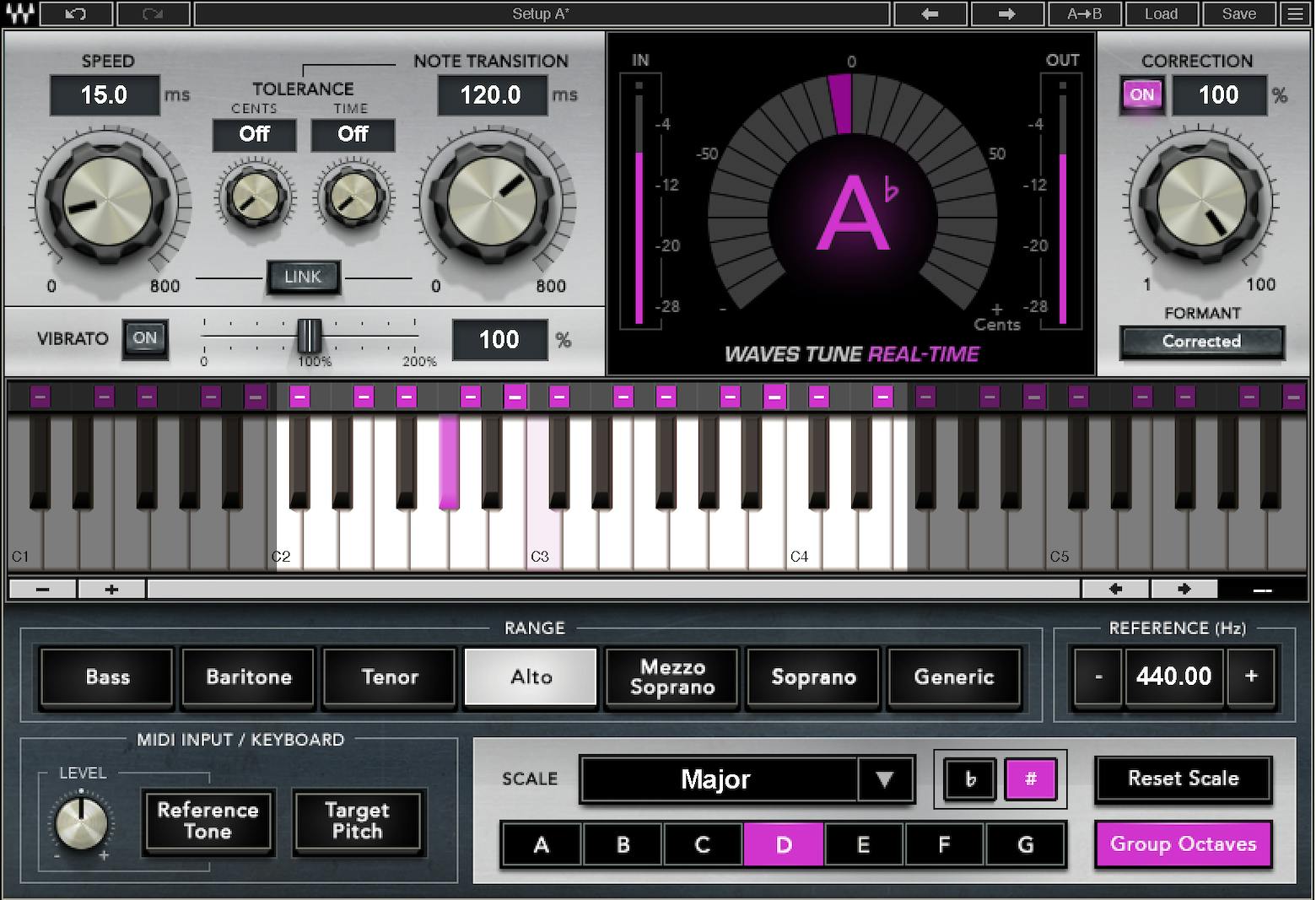Image resolution: width=1316 pixels, height=900 pixels.
Task: Click the right arrow to scroll the keyboard
Action: tap(1184, 589)
